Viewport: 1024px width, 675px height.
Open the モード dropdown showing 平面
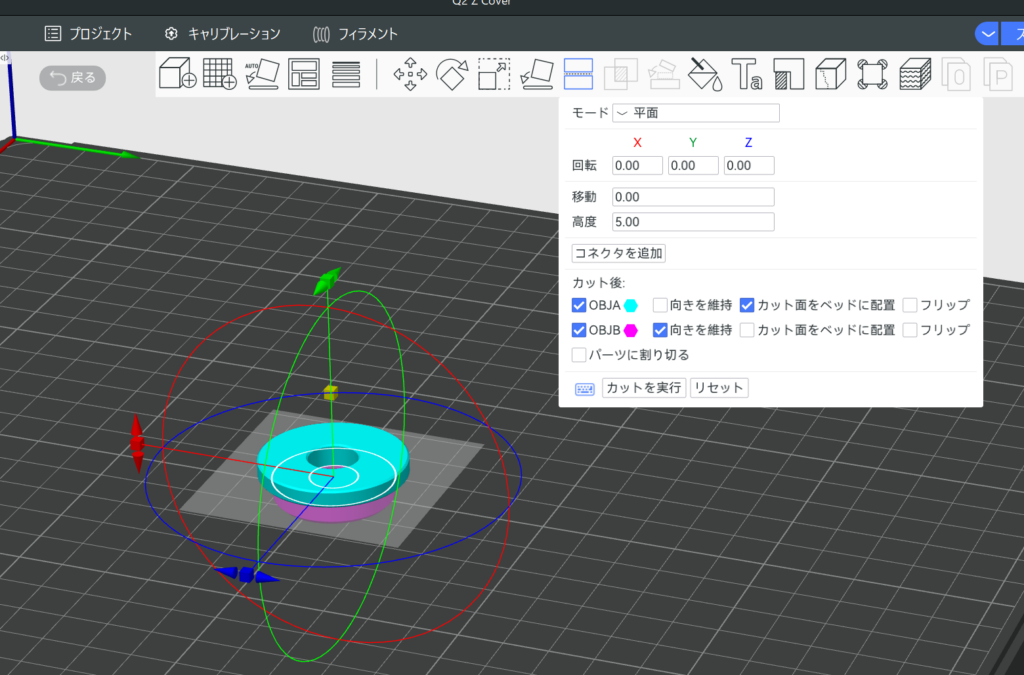coord(696,113)
